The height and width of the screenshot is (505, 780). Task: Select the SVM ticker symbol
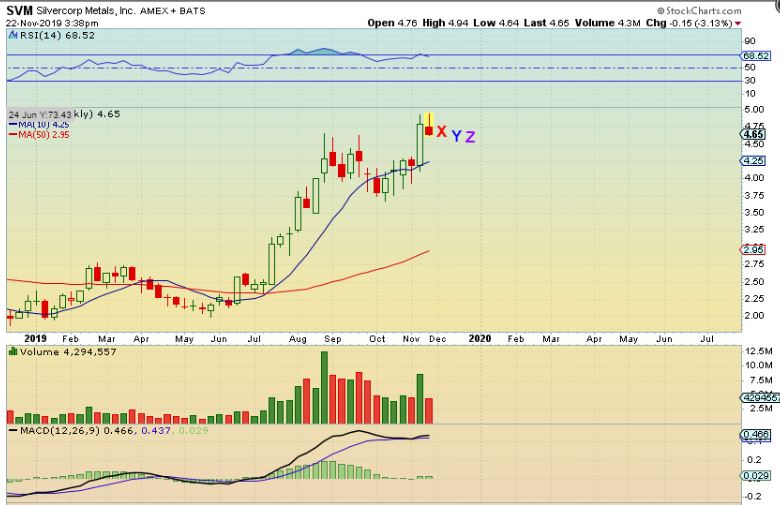click(x=19, y=10)
